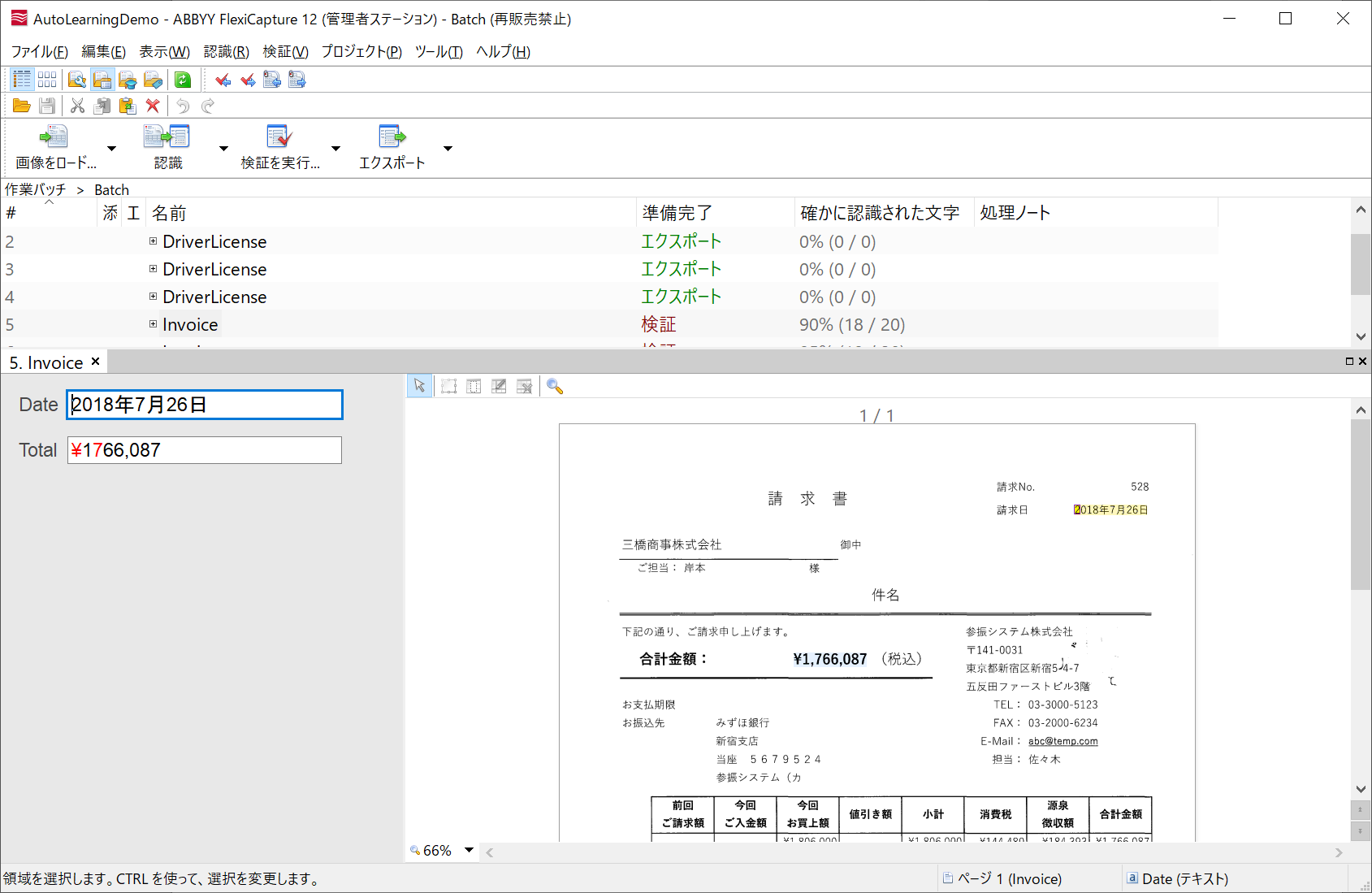Click the green refresh icon
This screenshot has width=1372, height=893.
point(183,80)
